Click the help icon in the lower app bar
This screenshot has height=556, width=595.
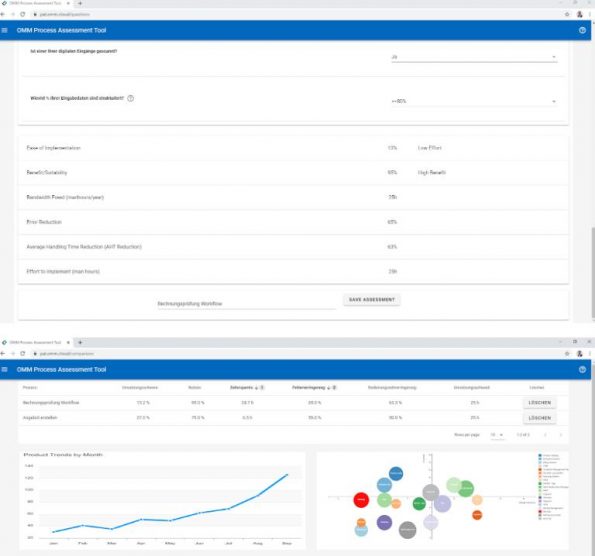click(x=582, y=369)
